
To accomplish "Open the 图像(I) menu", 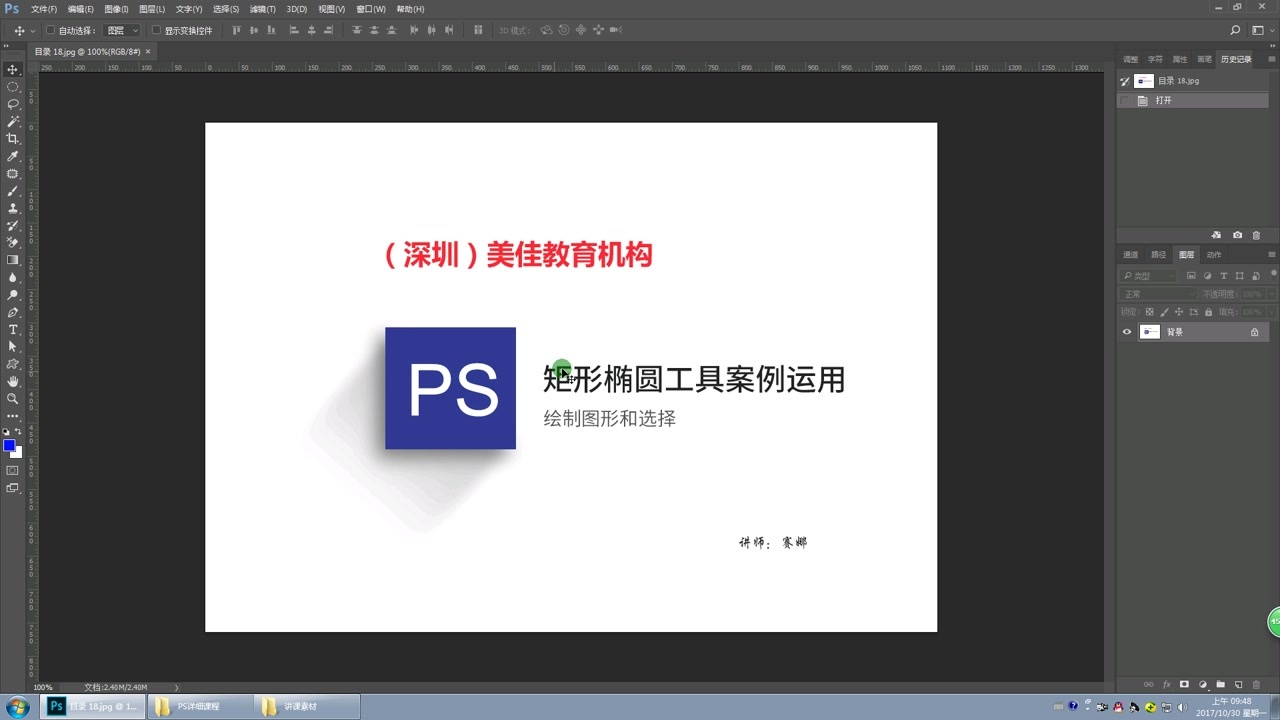I will click(x=116, y=9).
